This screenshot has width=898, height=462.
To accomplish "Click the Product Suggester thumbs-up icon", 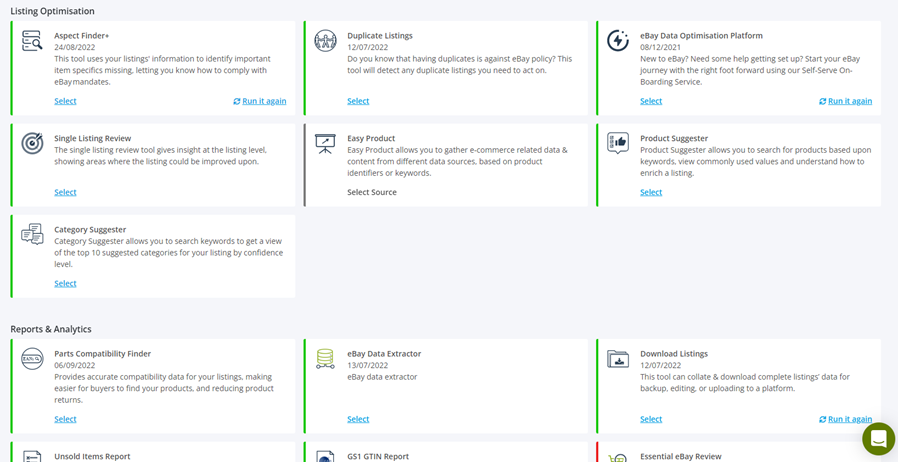I will point(618,143).
